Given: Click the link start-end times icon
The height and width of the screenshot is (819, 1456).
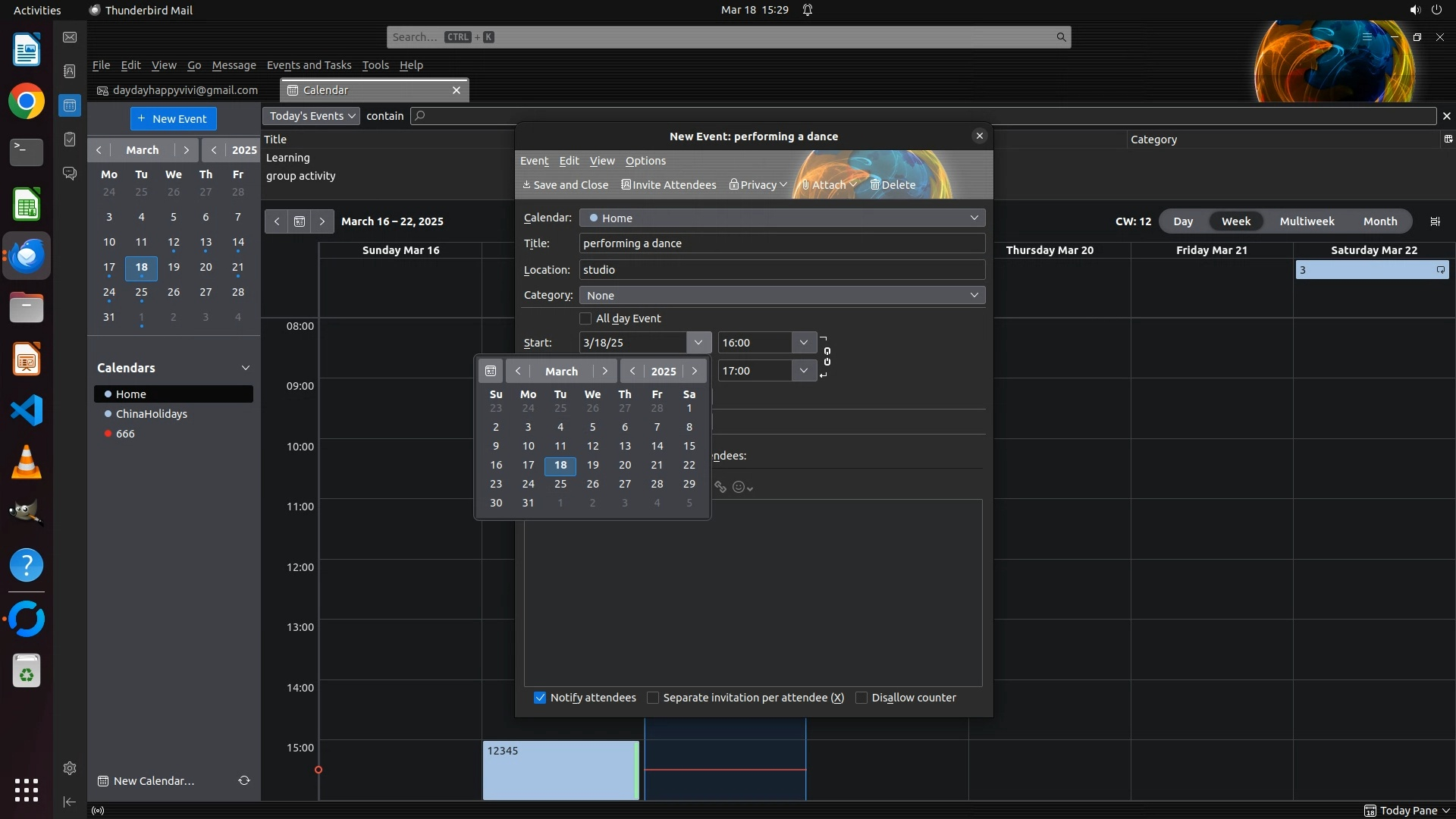Looking at the screenshot, I should pyautogui.click(x=827, y=356).
